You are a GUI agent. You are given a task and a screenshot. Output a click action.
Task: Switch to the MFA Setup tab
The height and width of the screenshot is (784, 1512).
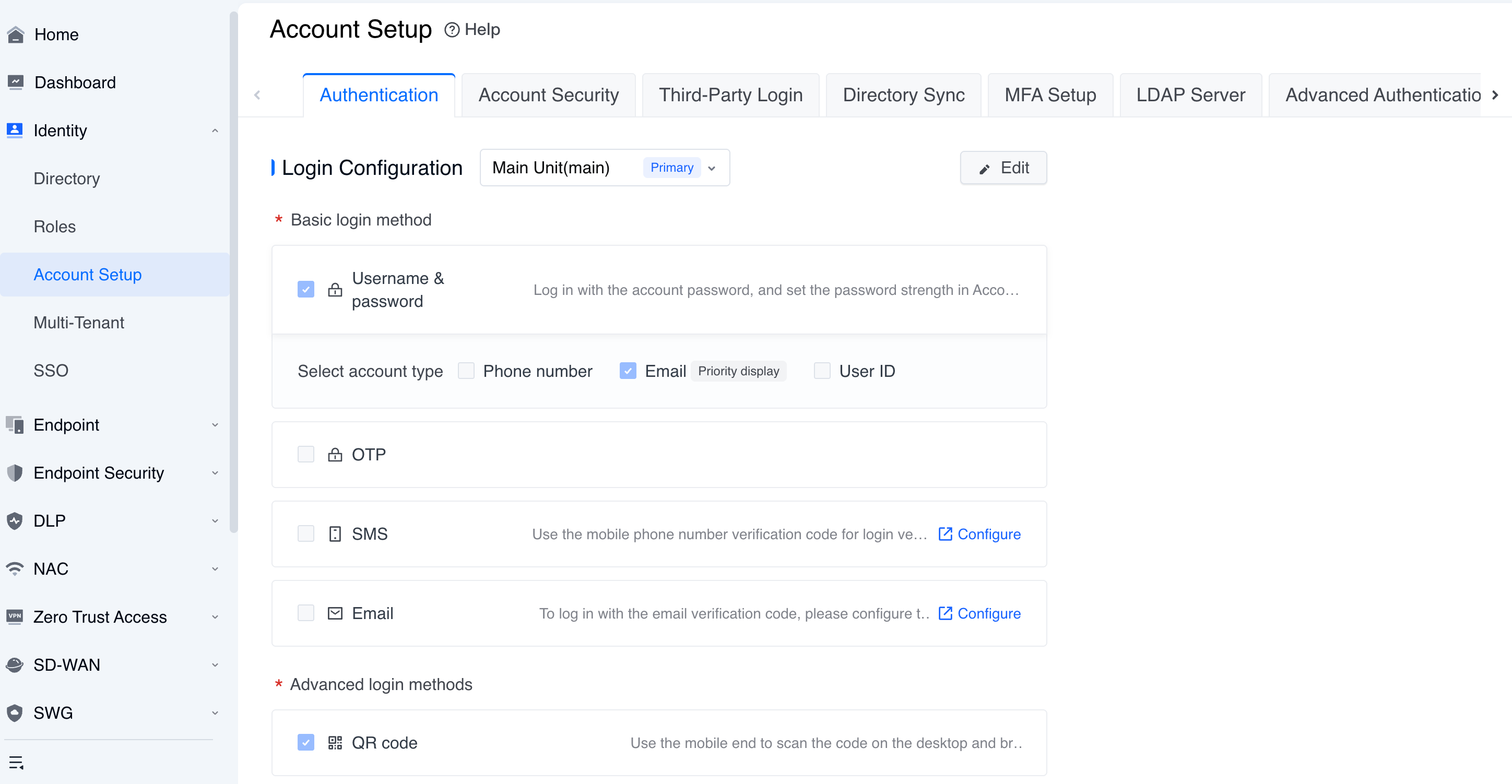click(x=1049, y=95)
